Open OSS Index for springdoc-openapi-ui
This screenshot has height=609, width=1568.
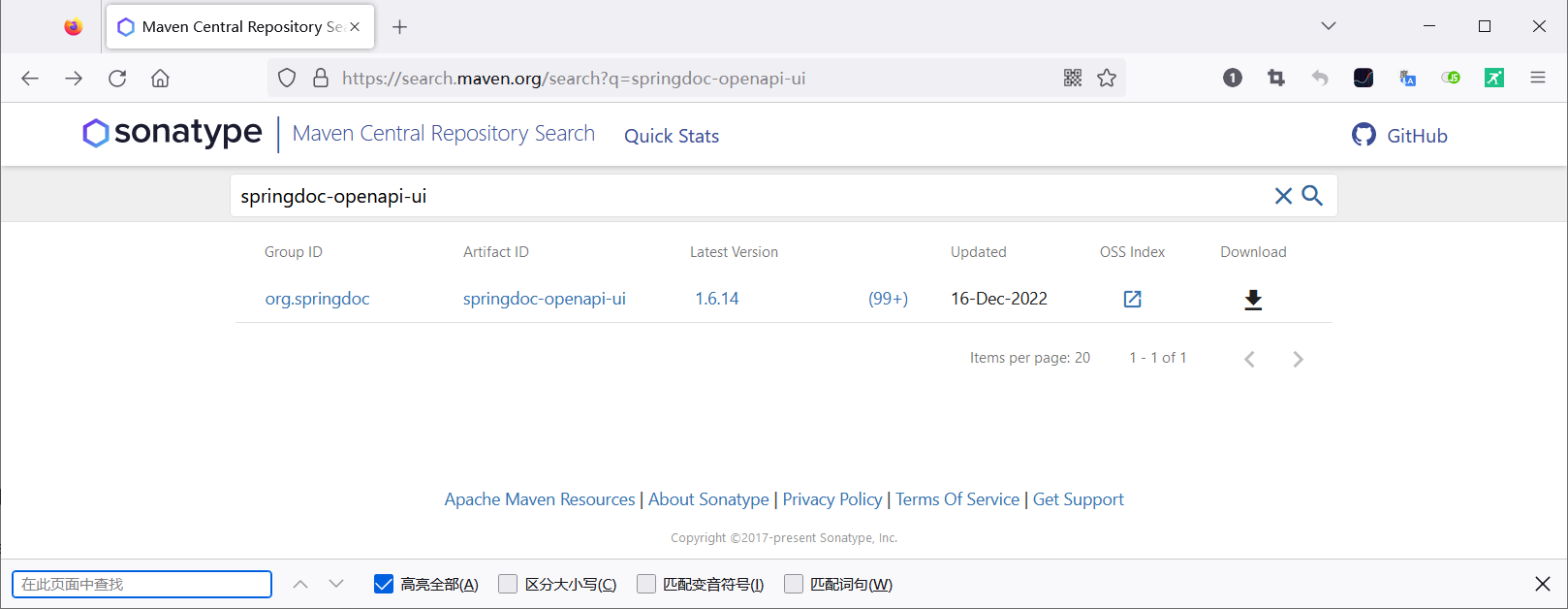coord(1132,299)
